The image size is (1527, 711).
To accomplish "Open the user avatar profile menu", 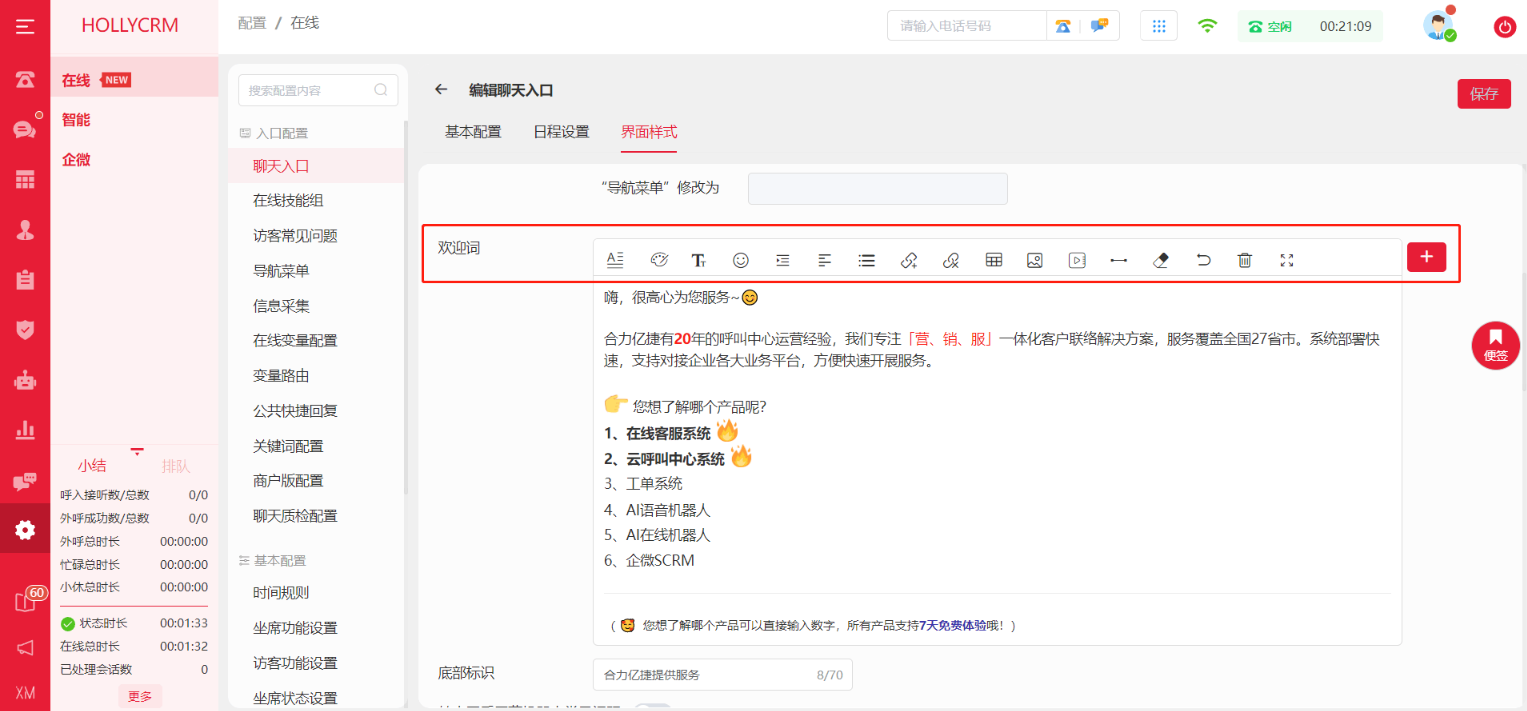I will pyautogui.click(x=1438, y=26).
